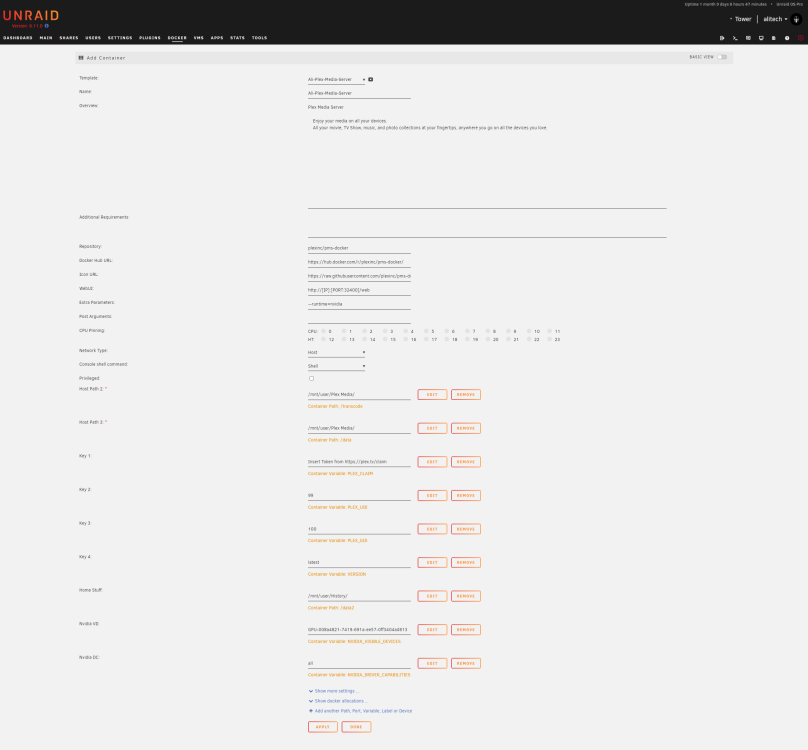The width and height of the screenshot is (808, 750).
Task: Click the plus icon for adding another Path
Action: pyautogui.click(x=311, y=711)
